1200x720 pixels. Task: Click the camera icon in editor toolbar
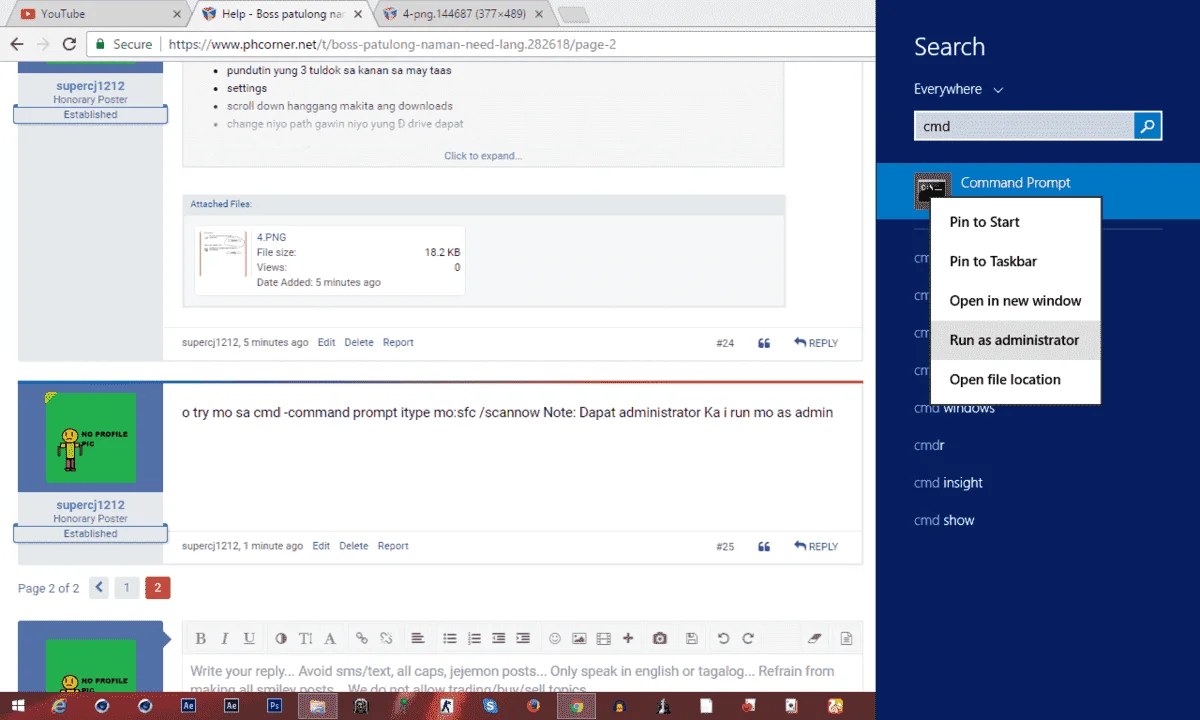tap(660, 638)
